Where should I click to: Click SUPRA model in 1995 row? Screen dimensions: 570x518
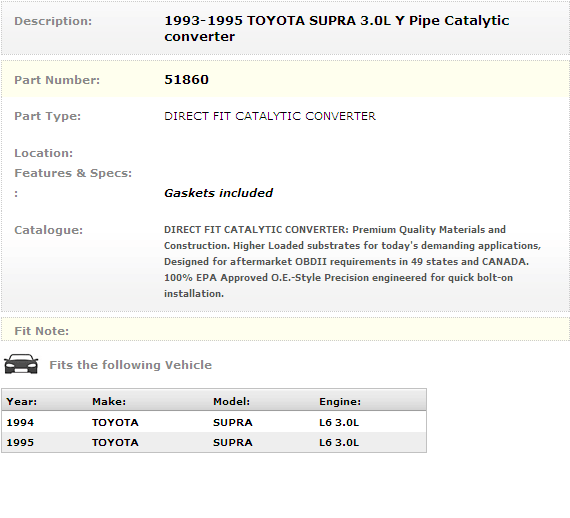click(233, 442)
